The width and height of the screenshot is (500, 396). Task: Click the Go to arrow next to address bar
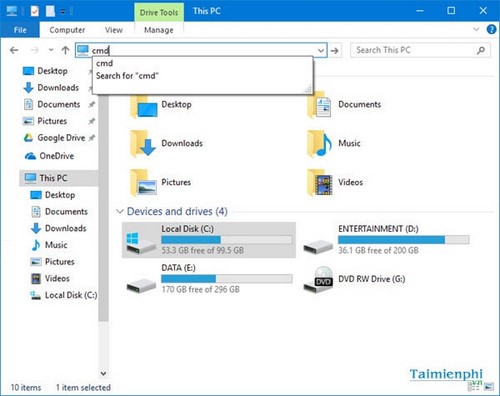(335, 51)
